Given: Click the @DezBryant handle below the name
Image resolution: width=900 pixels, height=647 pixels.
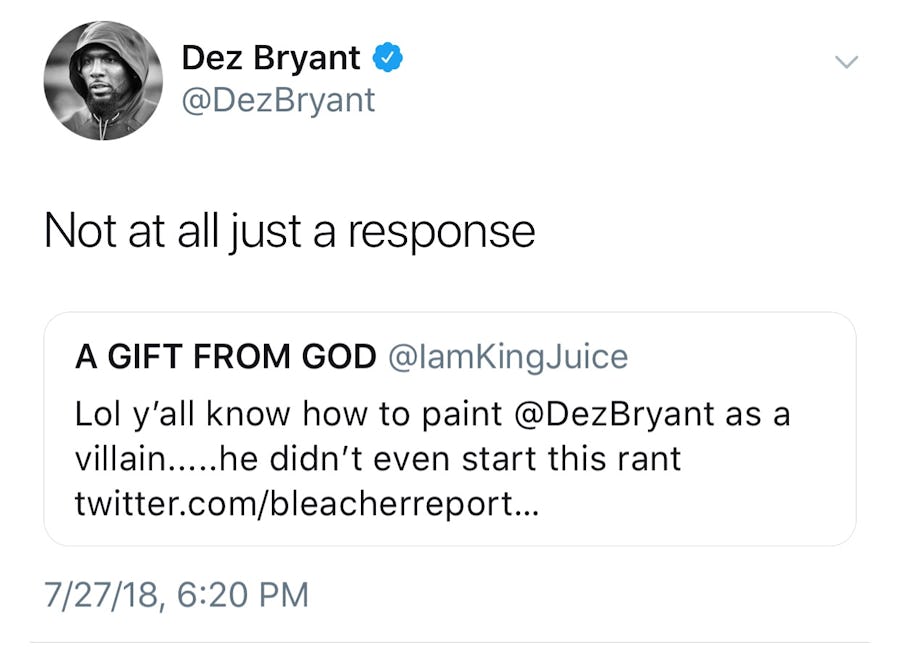Looking at the screenshot, I should click(x=278, y=100).
